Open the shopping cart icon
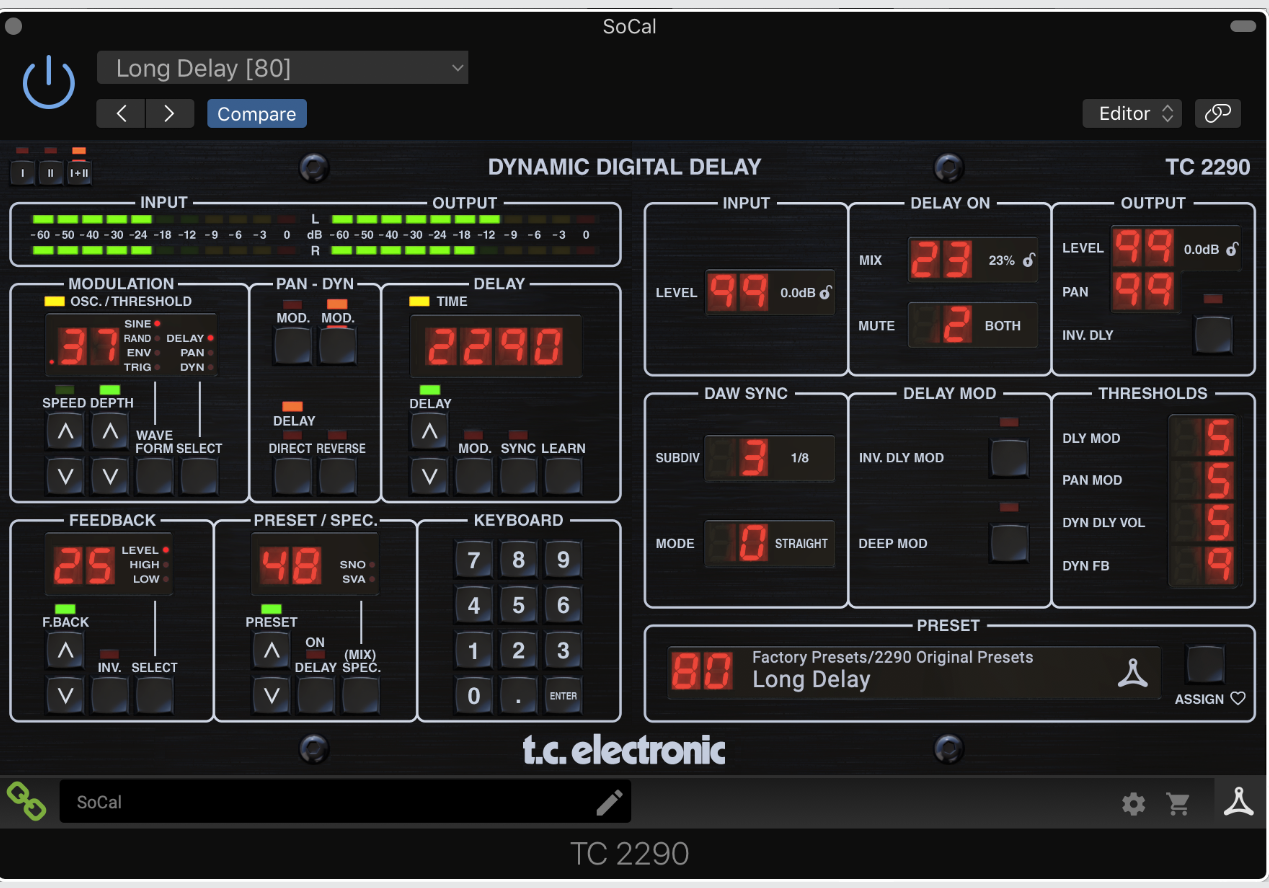 (1179, 803)
